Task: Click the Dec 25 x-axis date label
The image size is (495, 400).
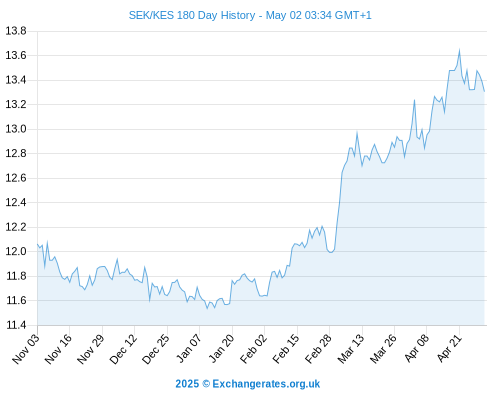Action: click(x=156, y=348)
